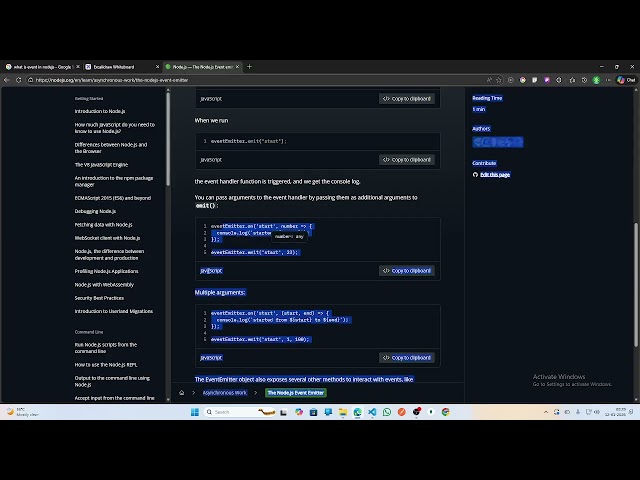Open Introduction to Userland Migrations link
This screenshot has height=480, width=640.
(113, 311)
